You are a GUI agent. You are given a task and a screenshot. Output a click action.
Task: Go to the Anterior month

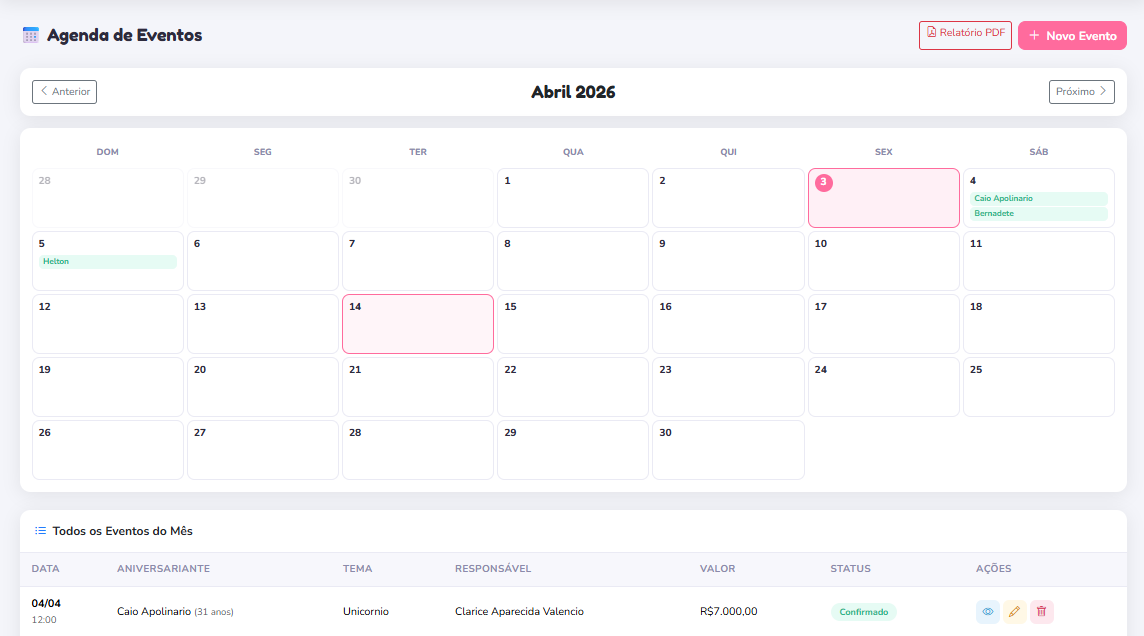pyautogui.click(x=64, y=92)
